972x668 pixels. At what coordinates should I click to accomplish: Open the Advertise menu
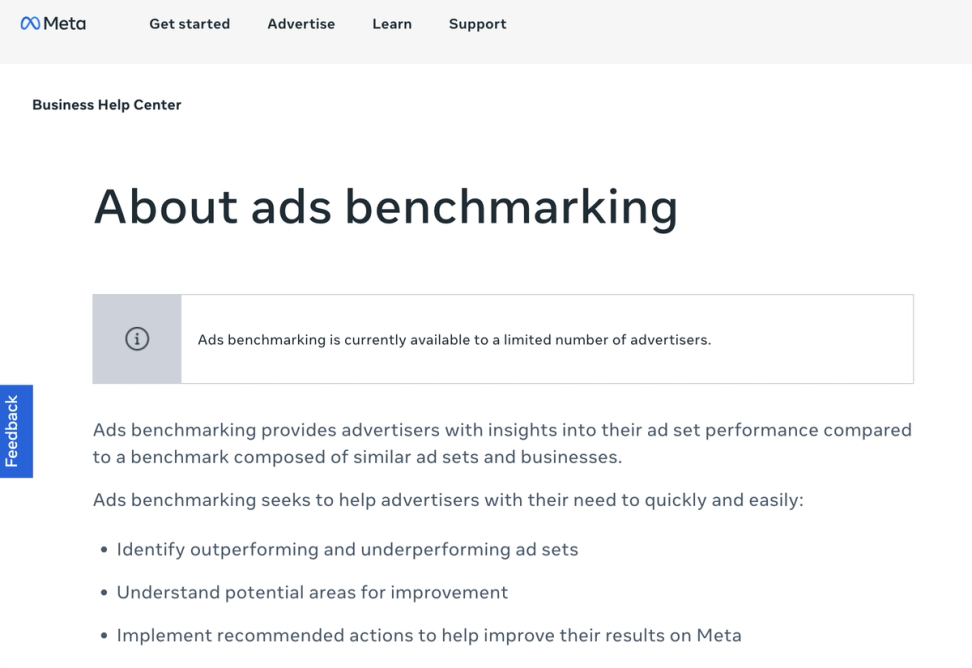[301, 24]
